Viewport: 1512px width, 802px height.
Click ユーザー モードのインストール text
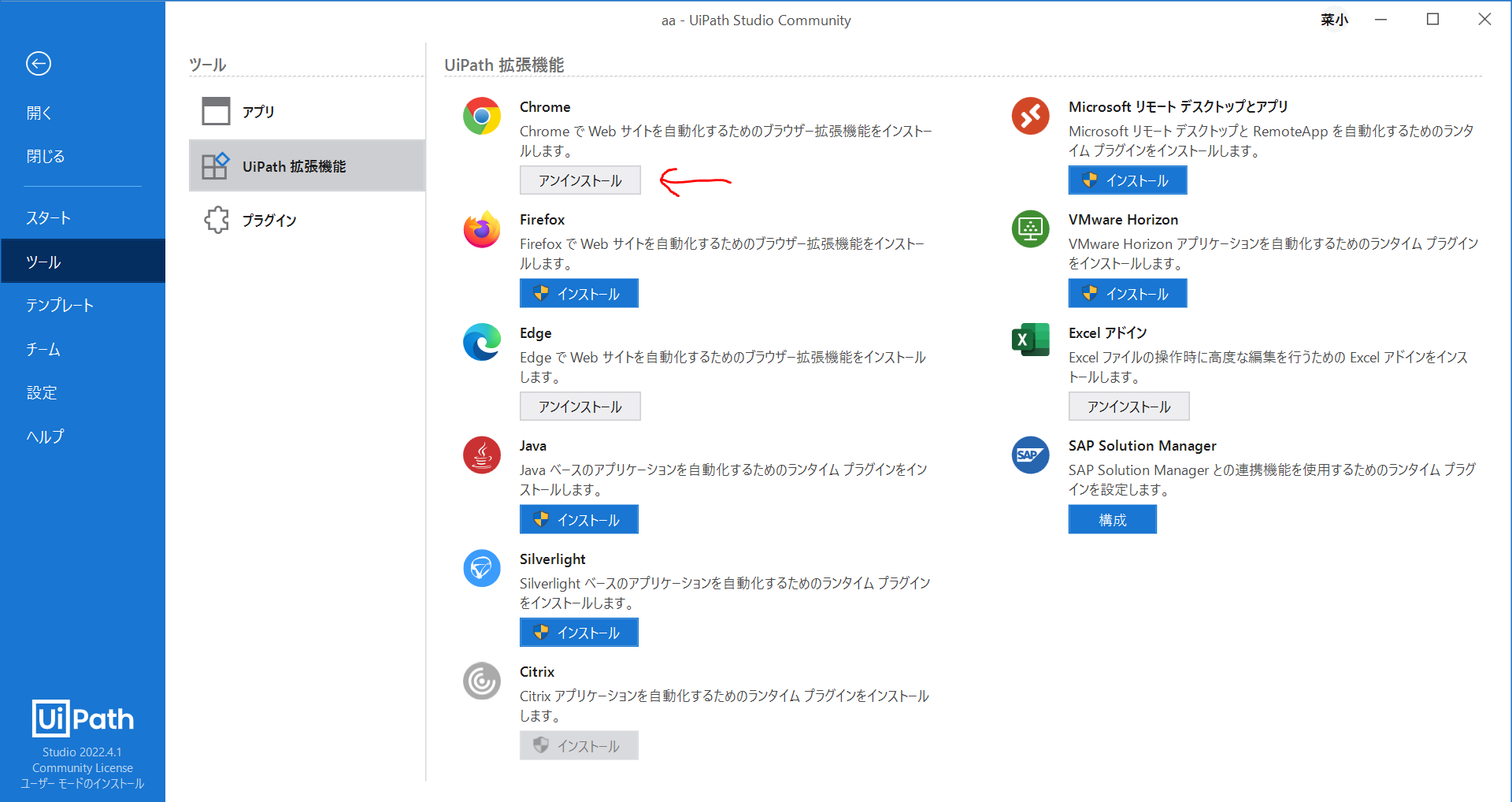(x=83, y=784)
